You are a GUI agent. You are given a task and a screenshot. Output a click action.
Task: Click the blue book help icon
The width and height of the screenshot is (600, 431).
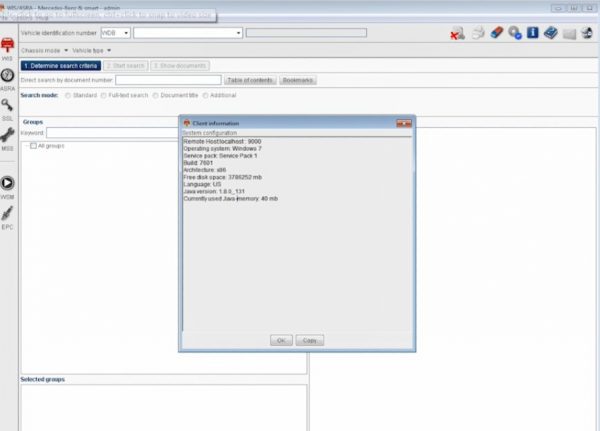pyautogui.click(x=551, y=33)
